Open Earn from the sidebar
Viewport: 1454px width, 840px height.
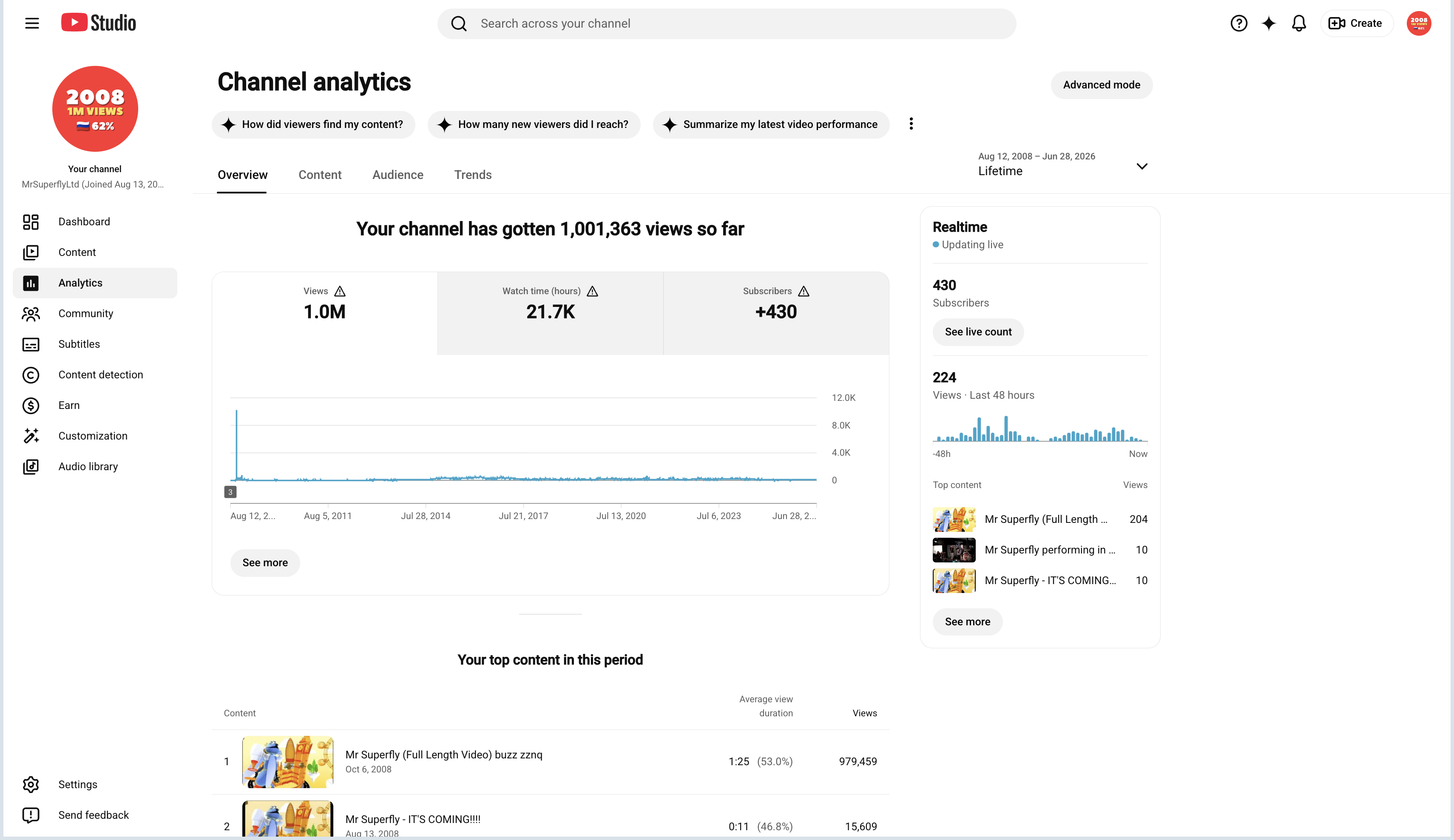(95, 405)
